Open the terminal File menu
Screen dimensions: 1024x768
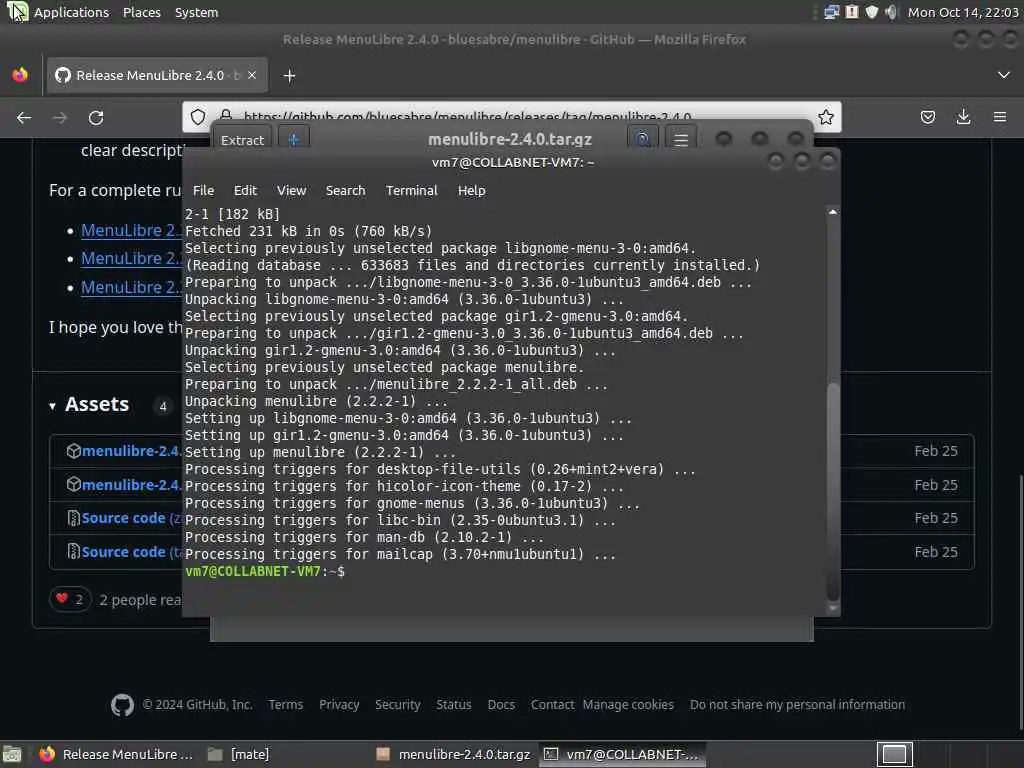tap(203, 191)
